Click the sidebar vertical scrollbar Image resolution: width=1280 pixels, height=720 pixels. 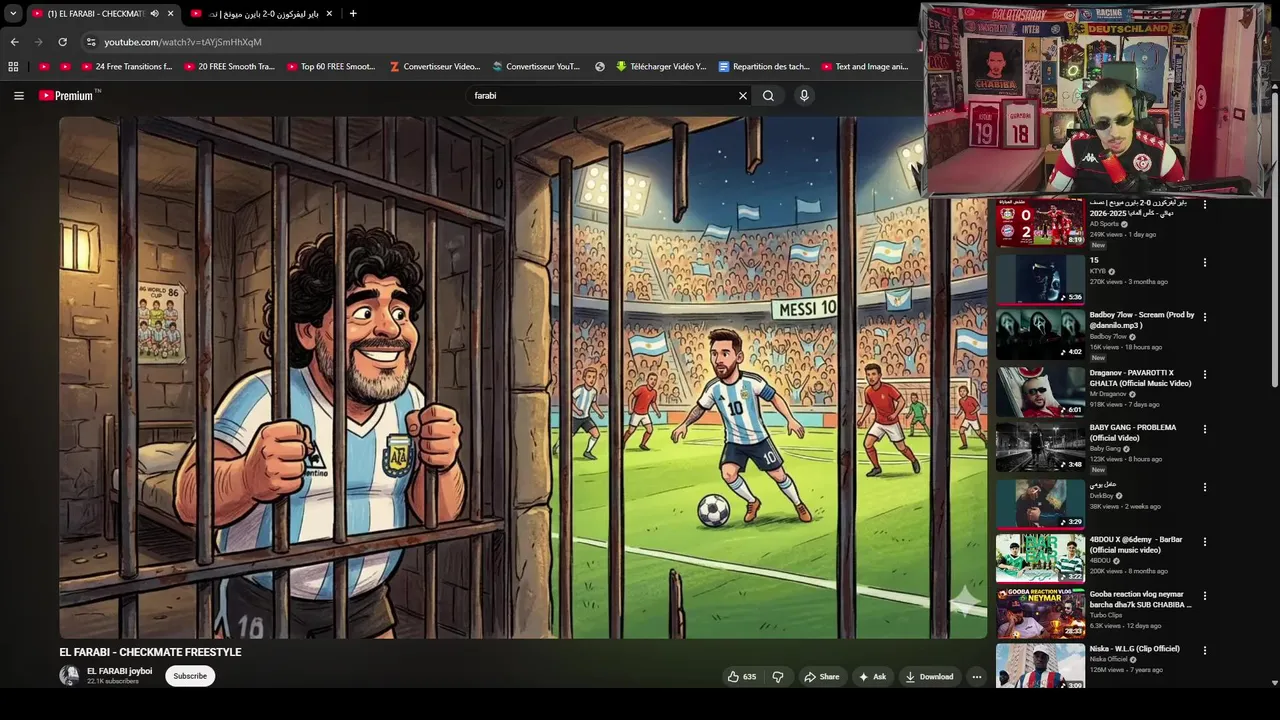(x=1274, y=240)
